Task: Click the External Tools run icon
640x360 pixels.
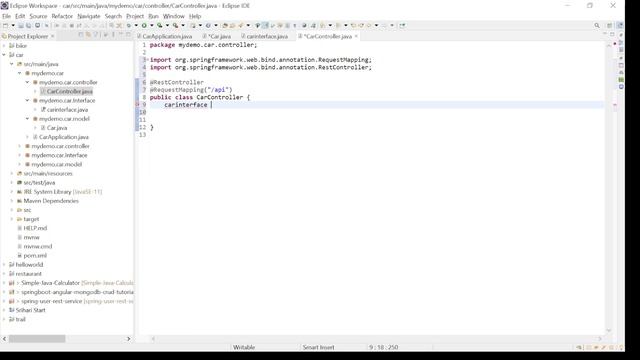Action: tap(175, 25)
